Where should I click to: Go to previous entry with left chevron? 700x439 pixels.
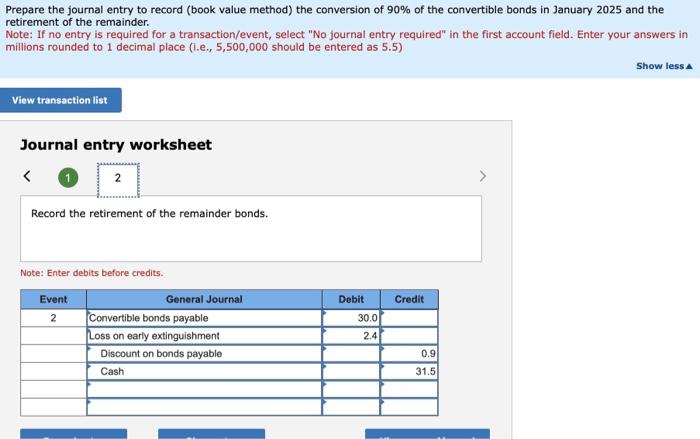tap(27, 176)
